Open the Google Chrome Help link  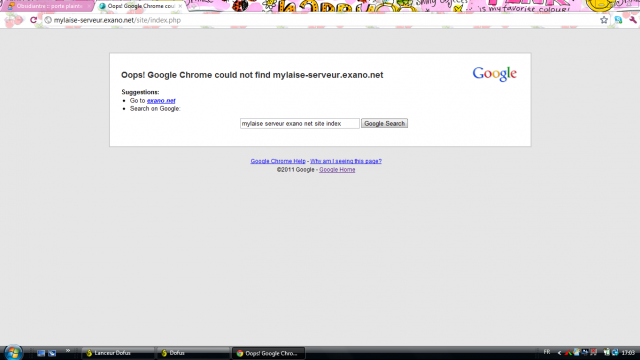pos(278,161)
